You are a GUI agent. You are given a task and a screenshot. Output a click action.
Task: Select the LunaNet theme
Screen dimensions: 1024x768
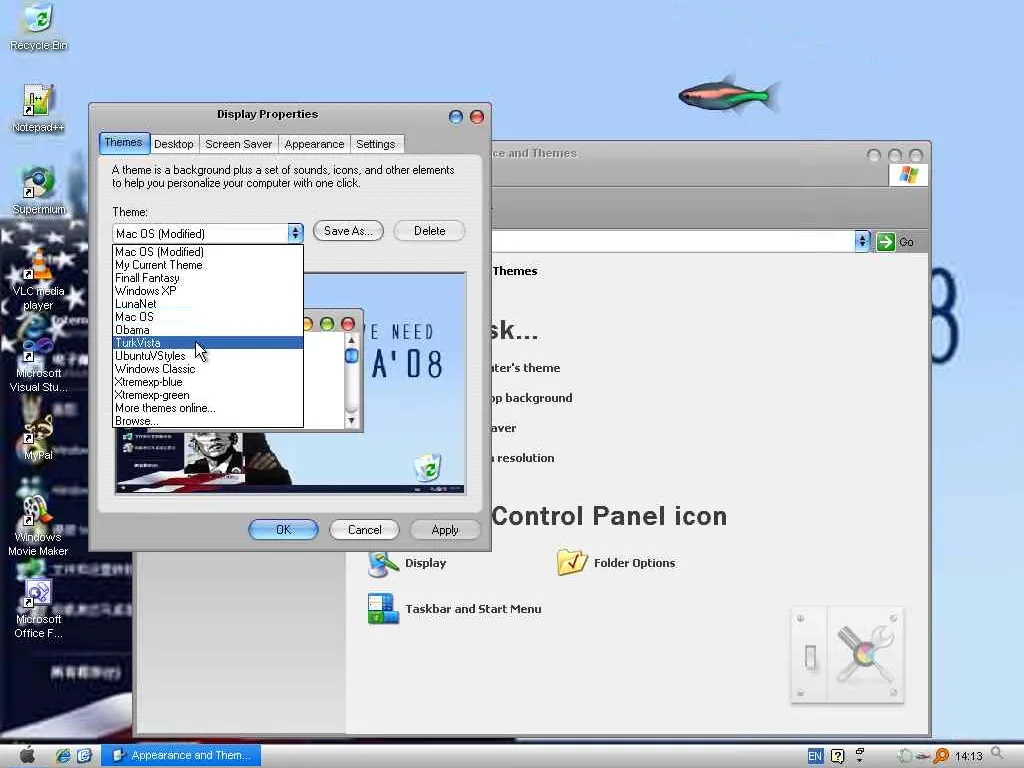tap(208, 304)
